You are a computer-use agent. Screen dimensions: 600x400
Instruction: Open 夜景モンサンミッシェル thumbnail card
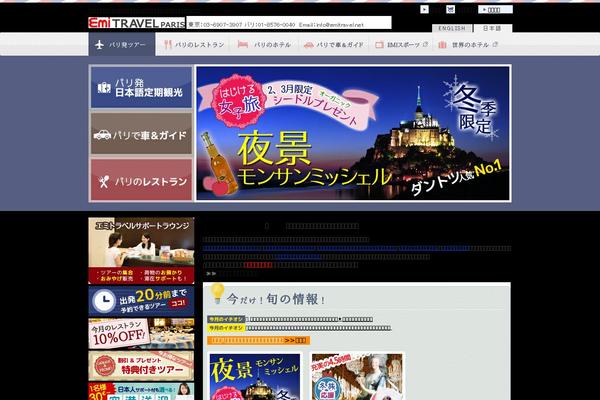click(255, 377)
